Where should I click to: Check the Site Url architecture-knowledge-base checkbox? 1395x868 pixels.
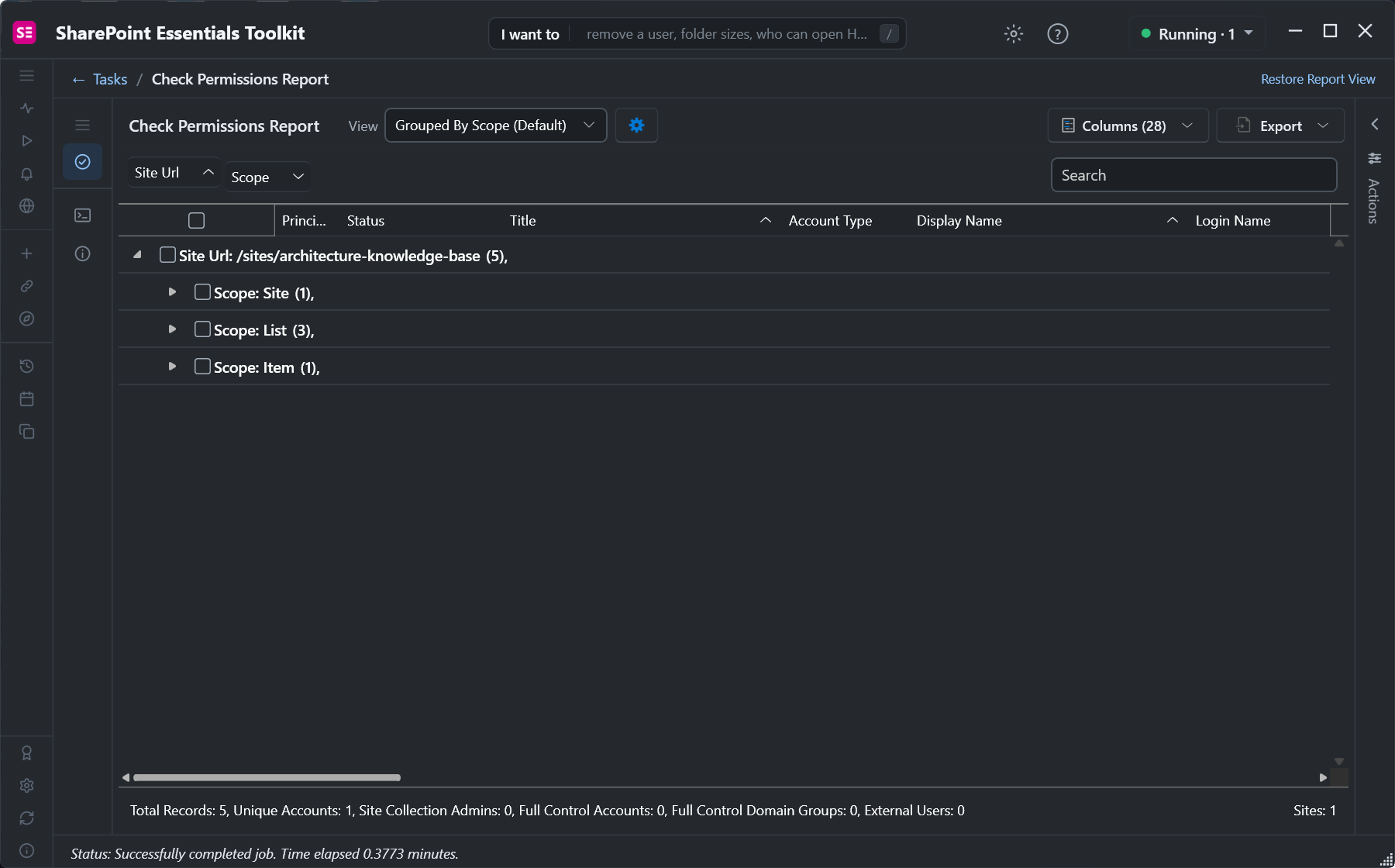167,255
